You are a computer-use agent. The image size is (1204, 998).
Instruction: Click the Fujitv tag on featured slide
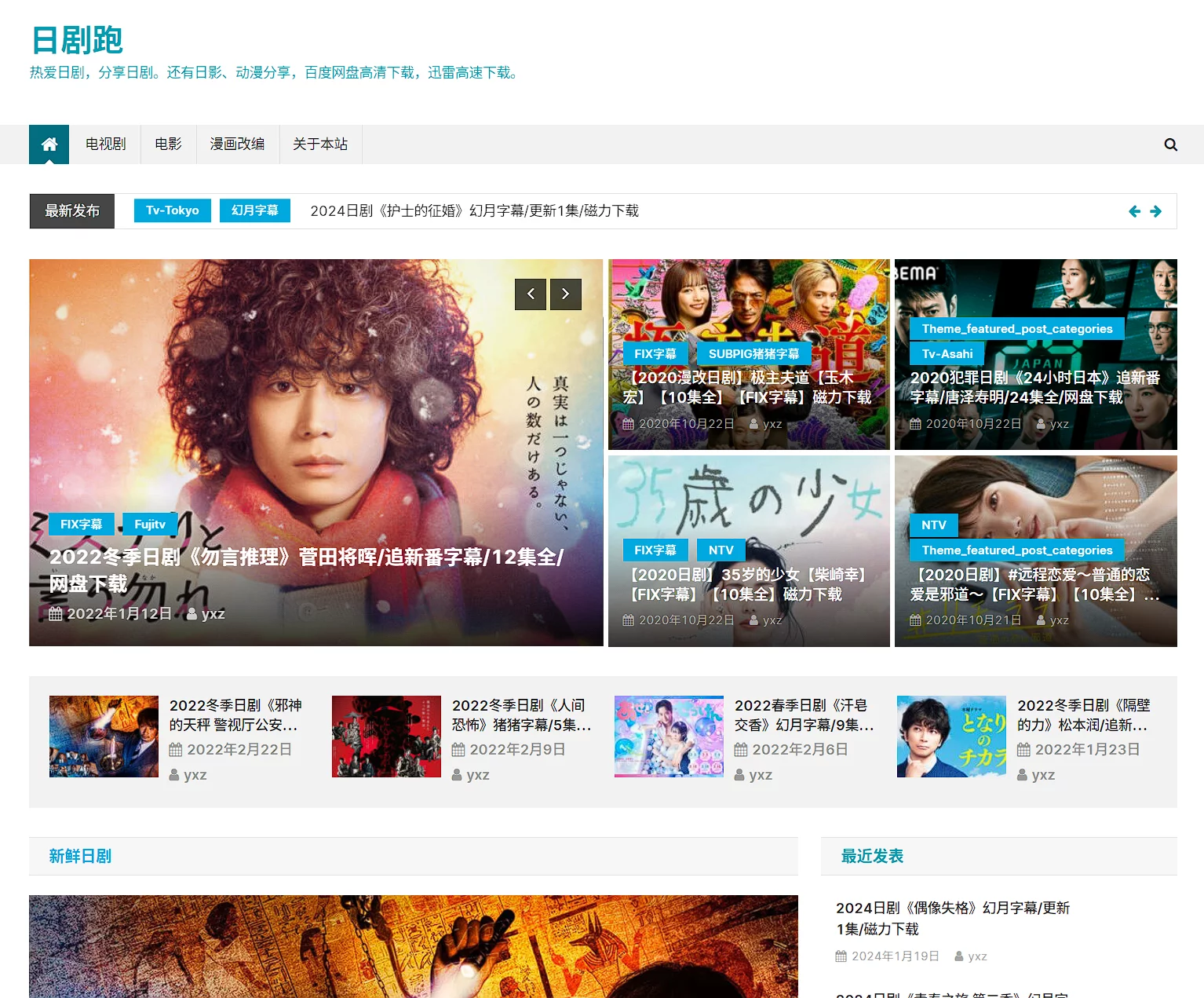tap(150, 524)
